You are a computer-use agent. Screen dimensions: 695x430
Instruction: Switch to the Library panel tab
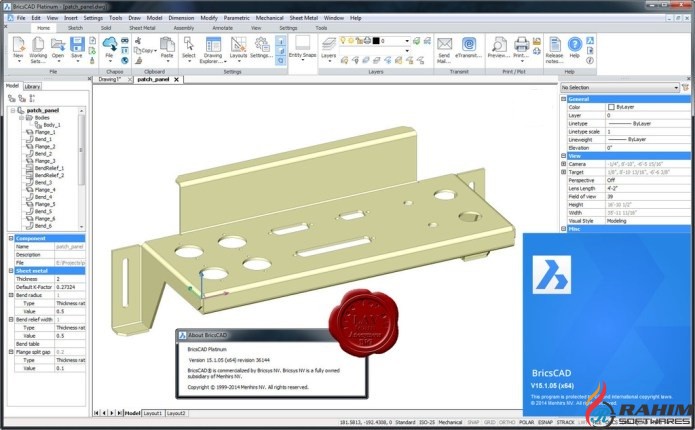(32, 86)
